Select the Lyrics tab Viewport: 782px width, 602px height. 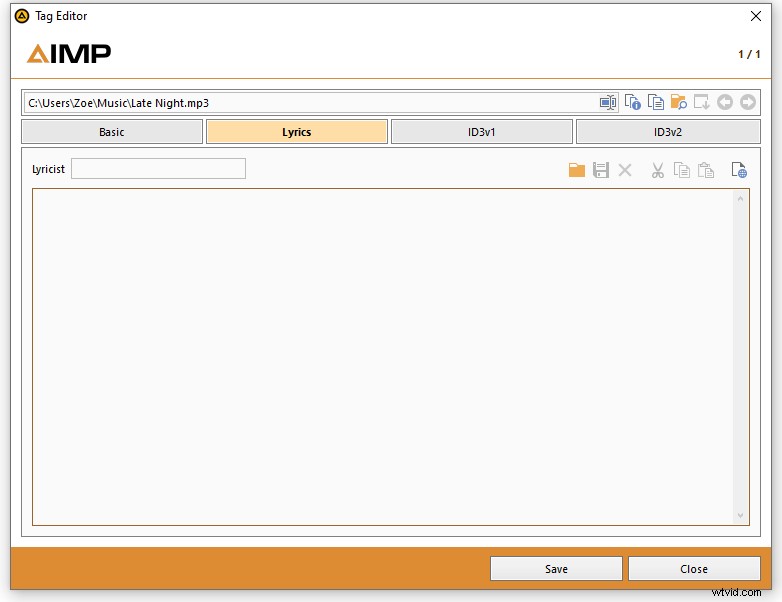[297, 132]
